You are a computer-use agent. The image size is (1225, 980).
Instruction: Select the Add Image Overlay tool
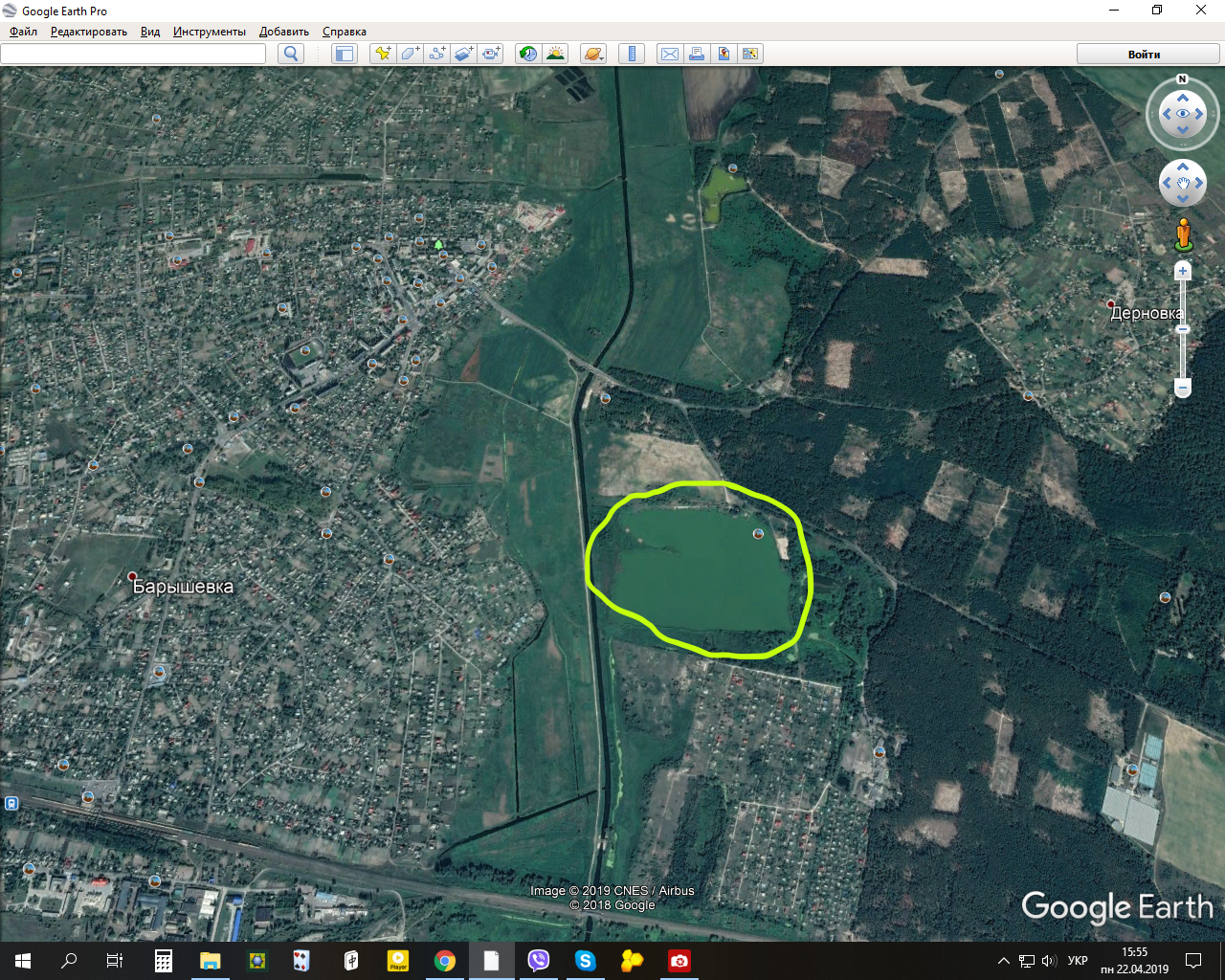[464, 54]
